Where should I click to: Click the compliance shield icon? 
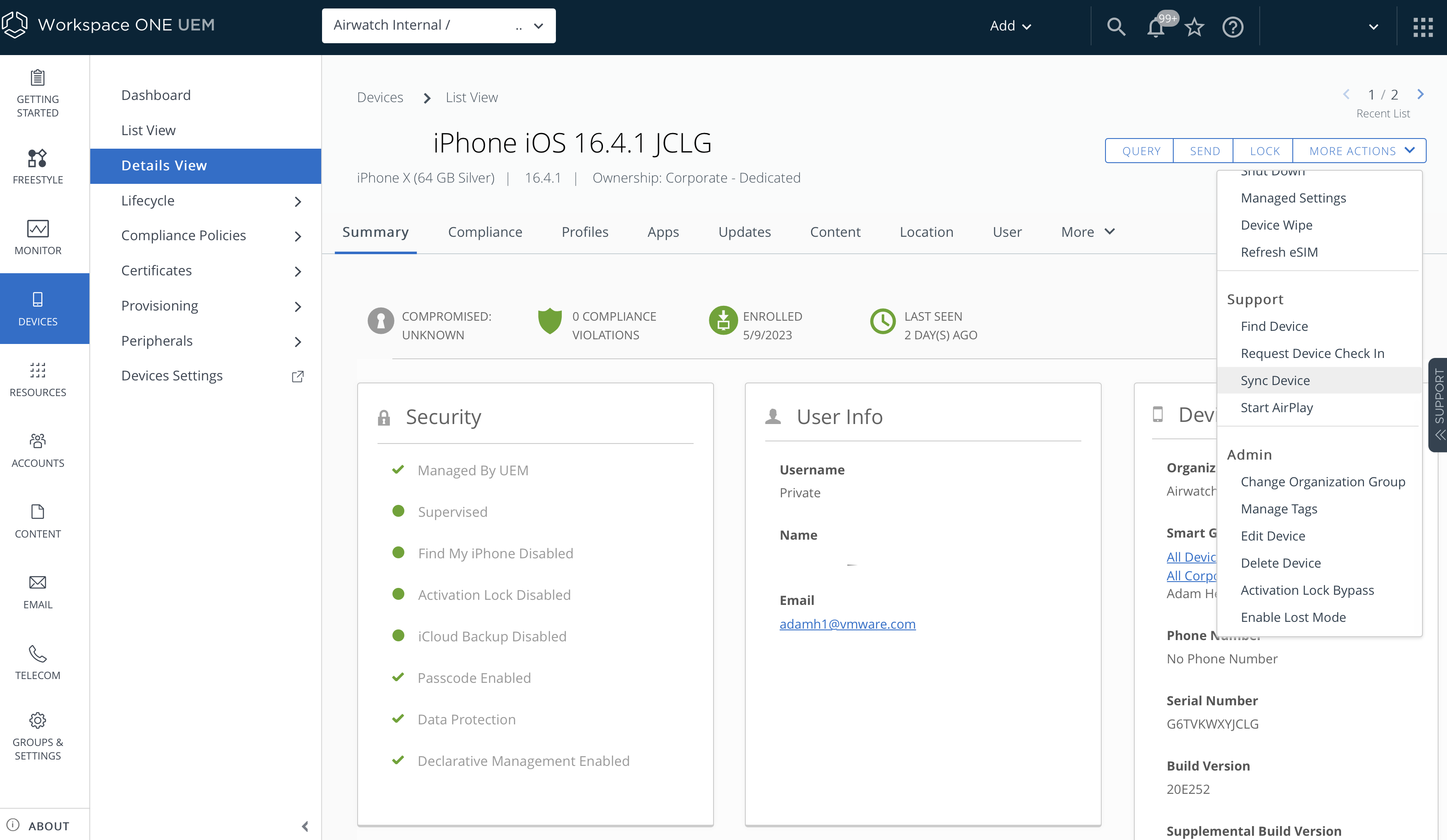(x=550, y=322)
